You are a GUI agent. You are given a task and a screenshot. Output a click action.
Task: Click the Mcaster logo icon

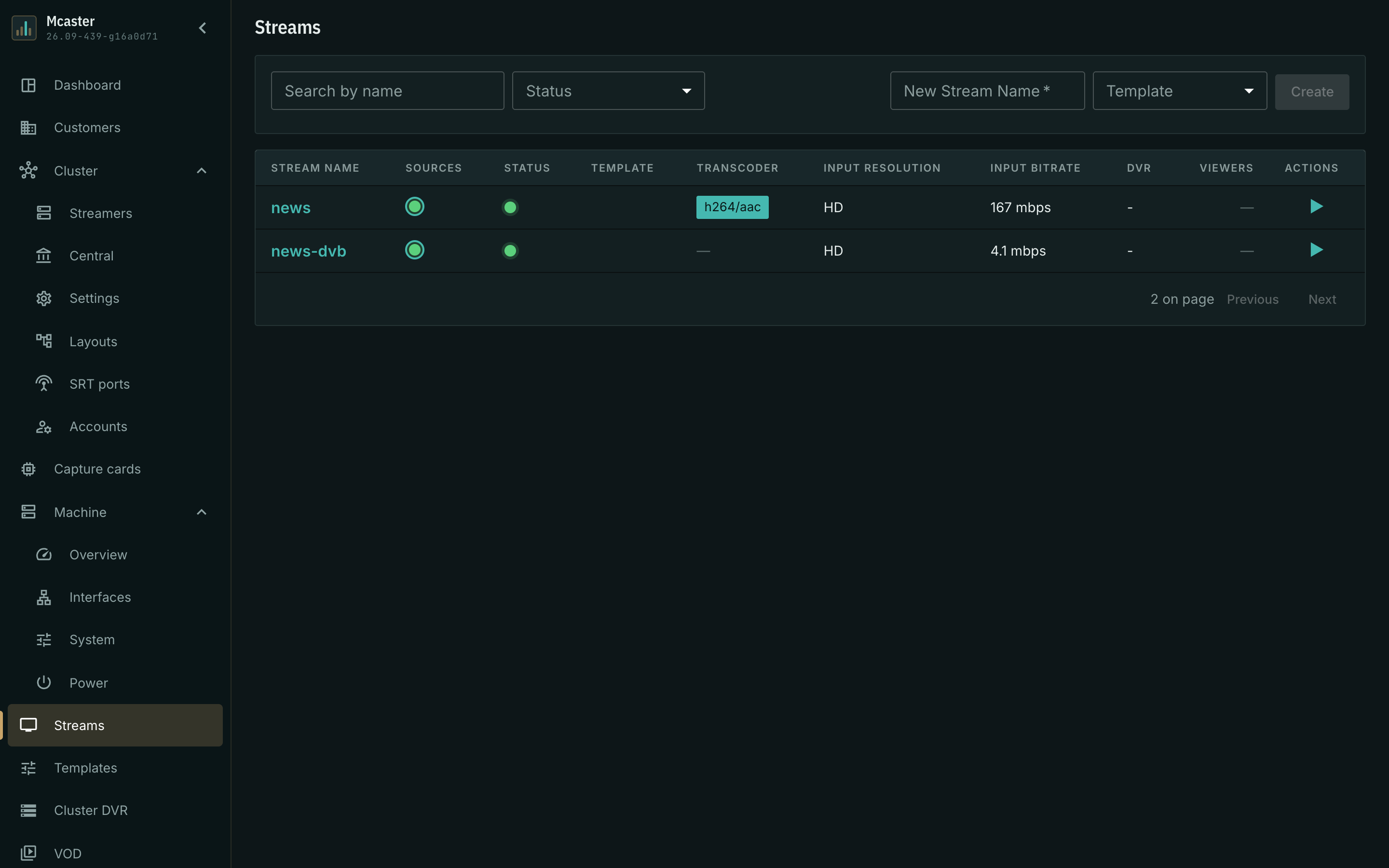[24, 27]
